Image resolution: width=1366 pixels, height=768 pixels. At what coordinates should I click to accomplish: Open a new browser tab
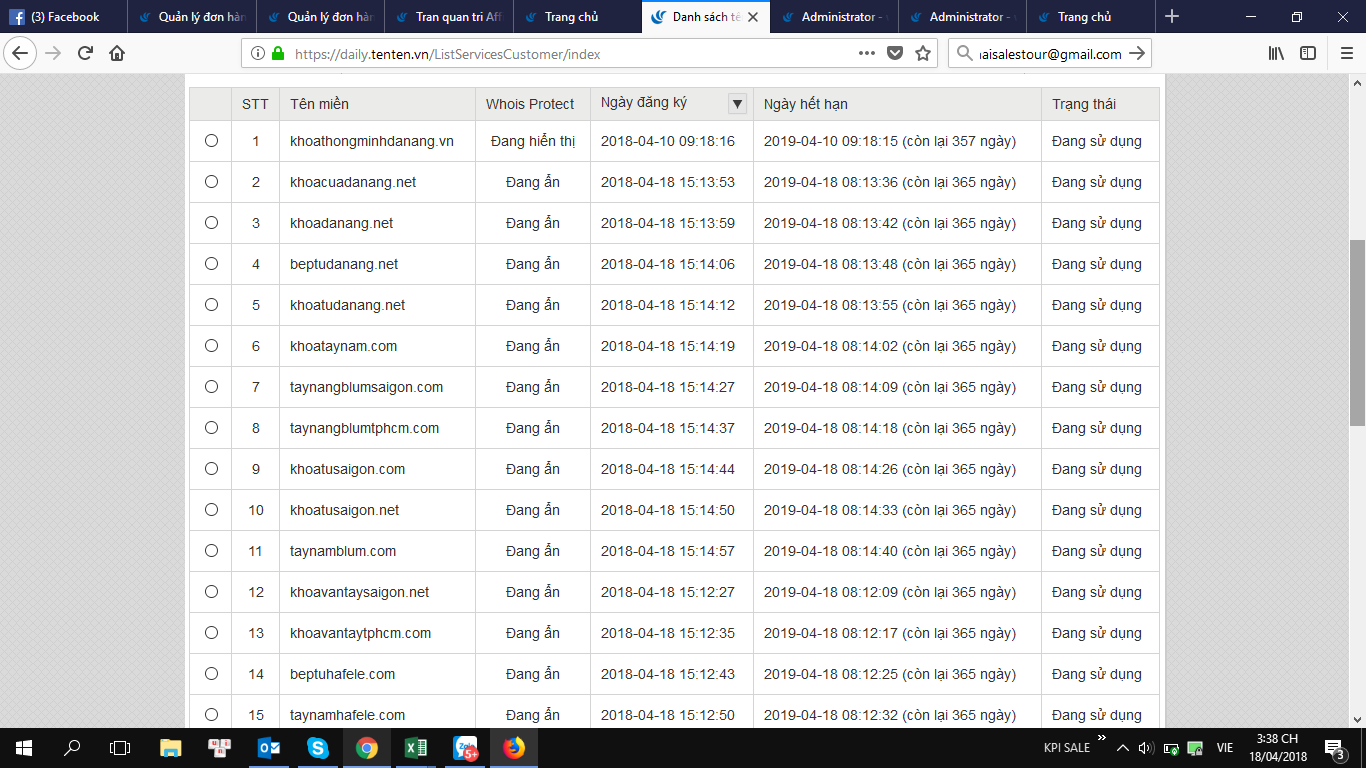click(1172, 17)
